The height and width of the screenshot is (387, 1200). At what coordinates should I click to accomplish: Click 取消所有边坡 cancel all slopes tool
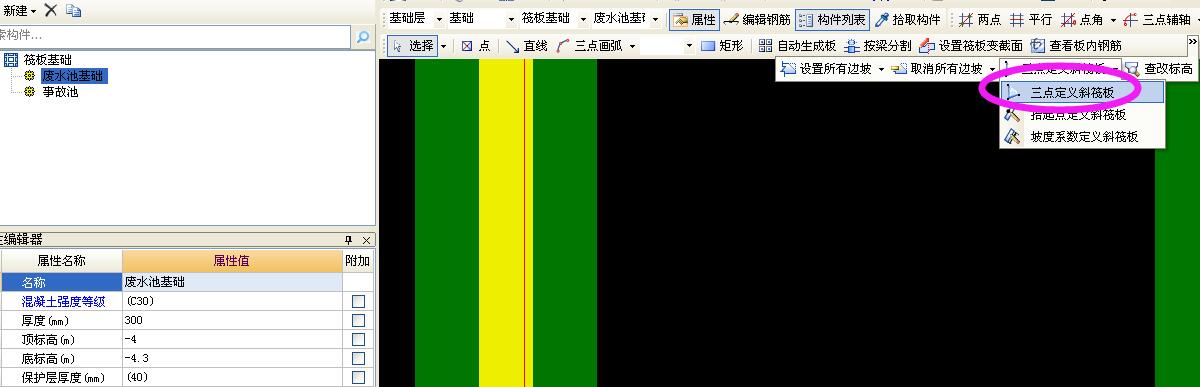[936, 69]
